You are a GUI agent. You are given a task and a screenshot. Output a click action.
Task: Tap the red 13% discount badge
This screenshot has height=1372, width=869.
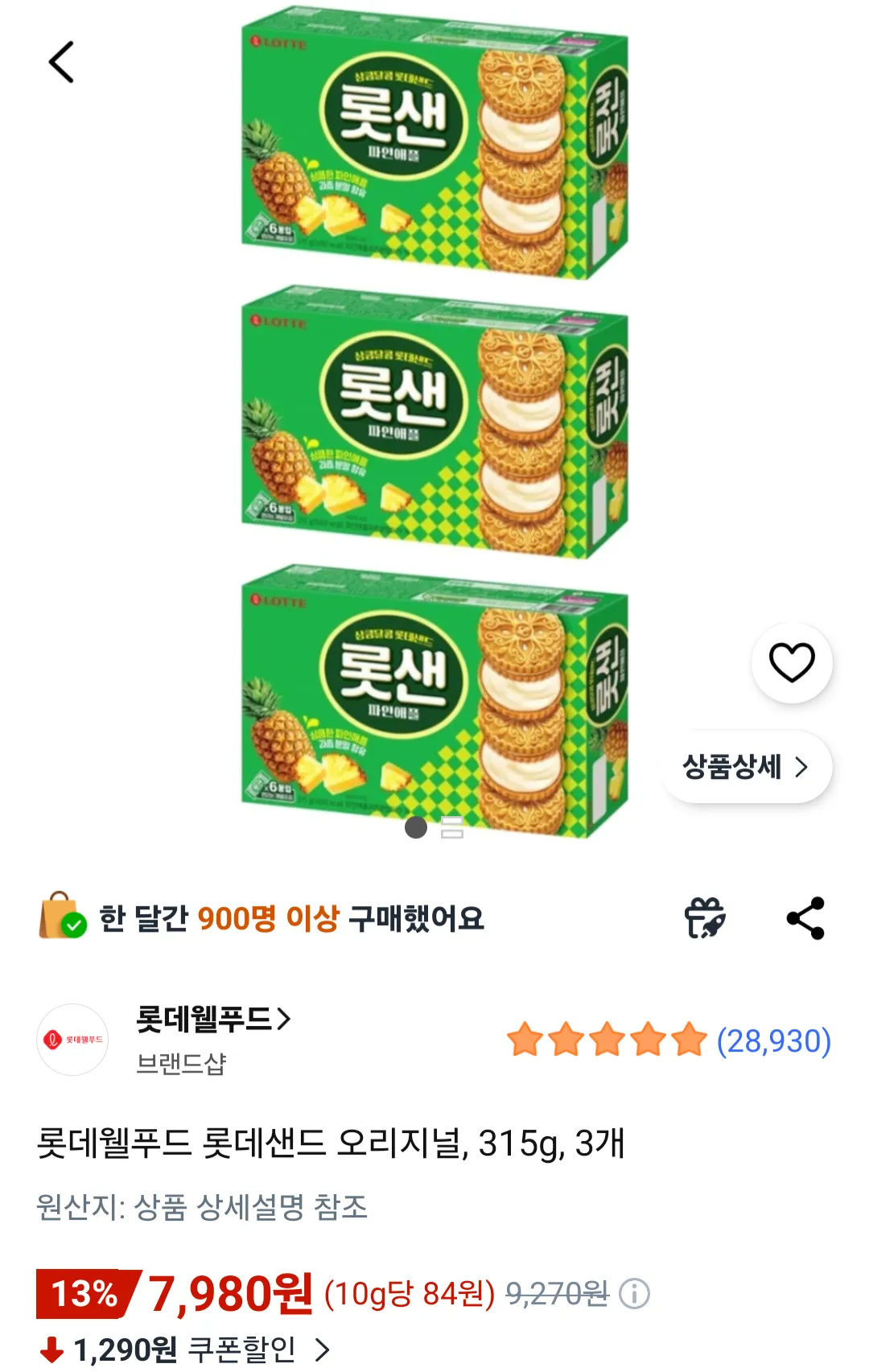[x=85, y=1294]
